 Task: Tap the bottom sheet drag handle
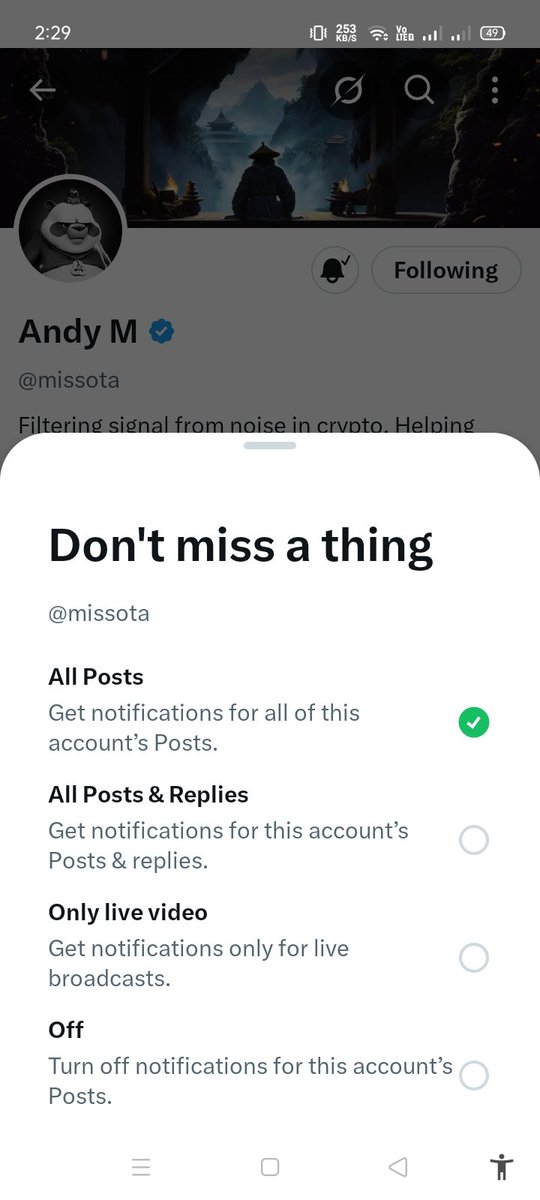click(x=270, y=445)
